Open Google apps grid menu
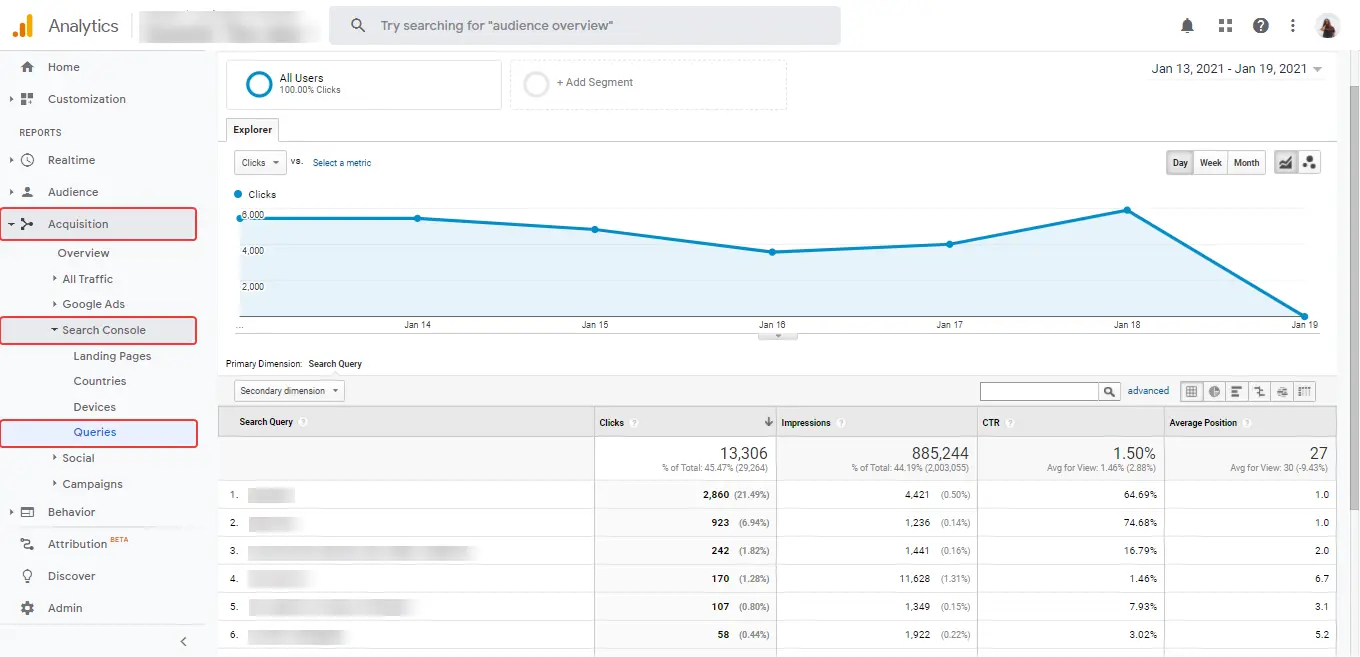 tap(1224, 25)
